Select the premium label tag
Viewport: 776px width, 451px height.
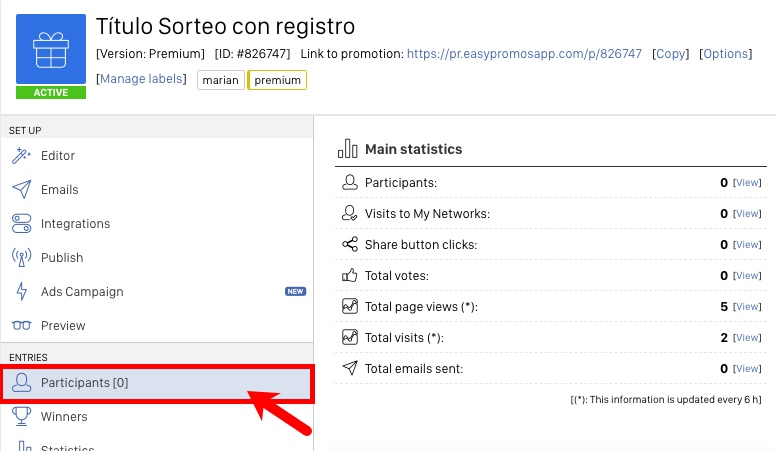277,80
